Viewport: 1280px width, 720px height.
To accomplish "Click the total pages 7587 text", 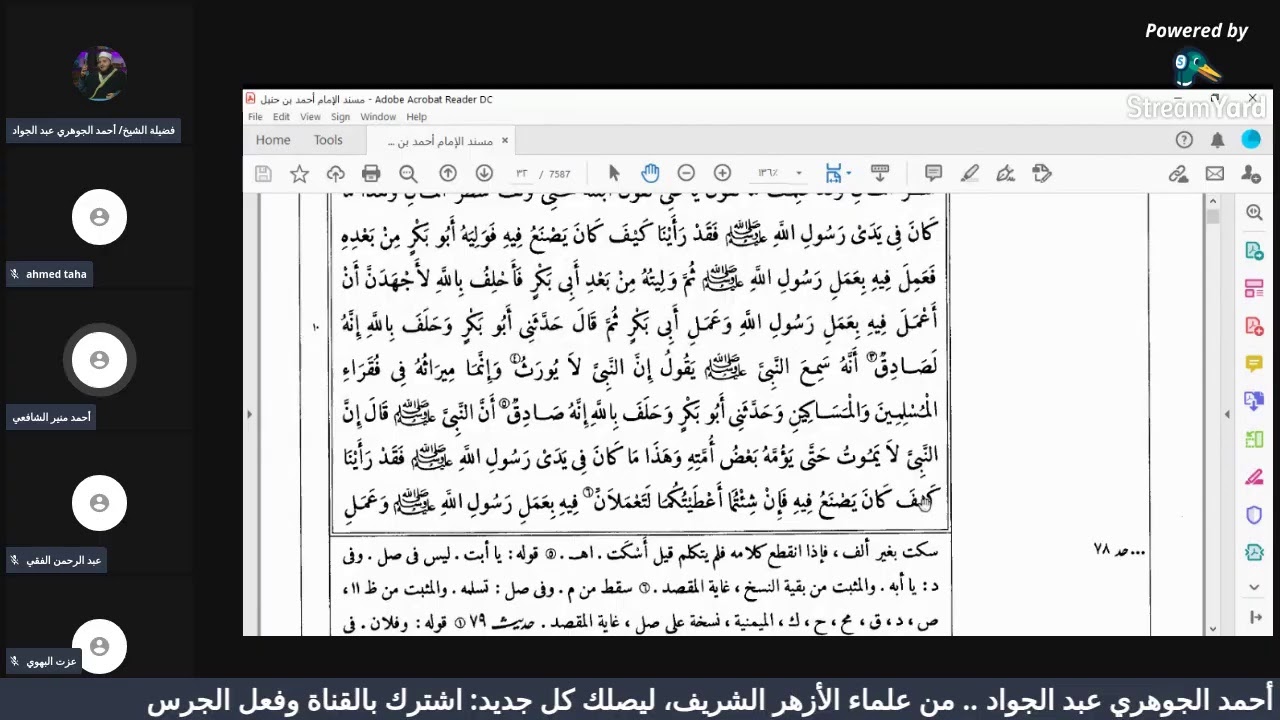I will click(x=560, y=174).
